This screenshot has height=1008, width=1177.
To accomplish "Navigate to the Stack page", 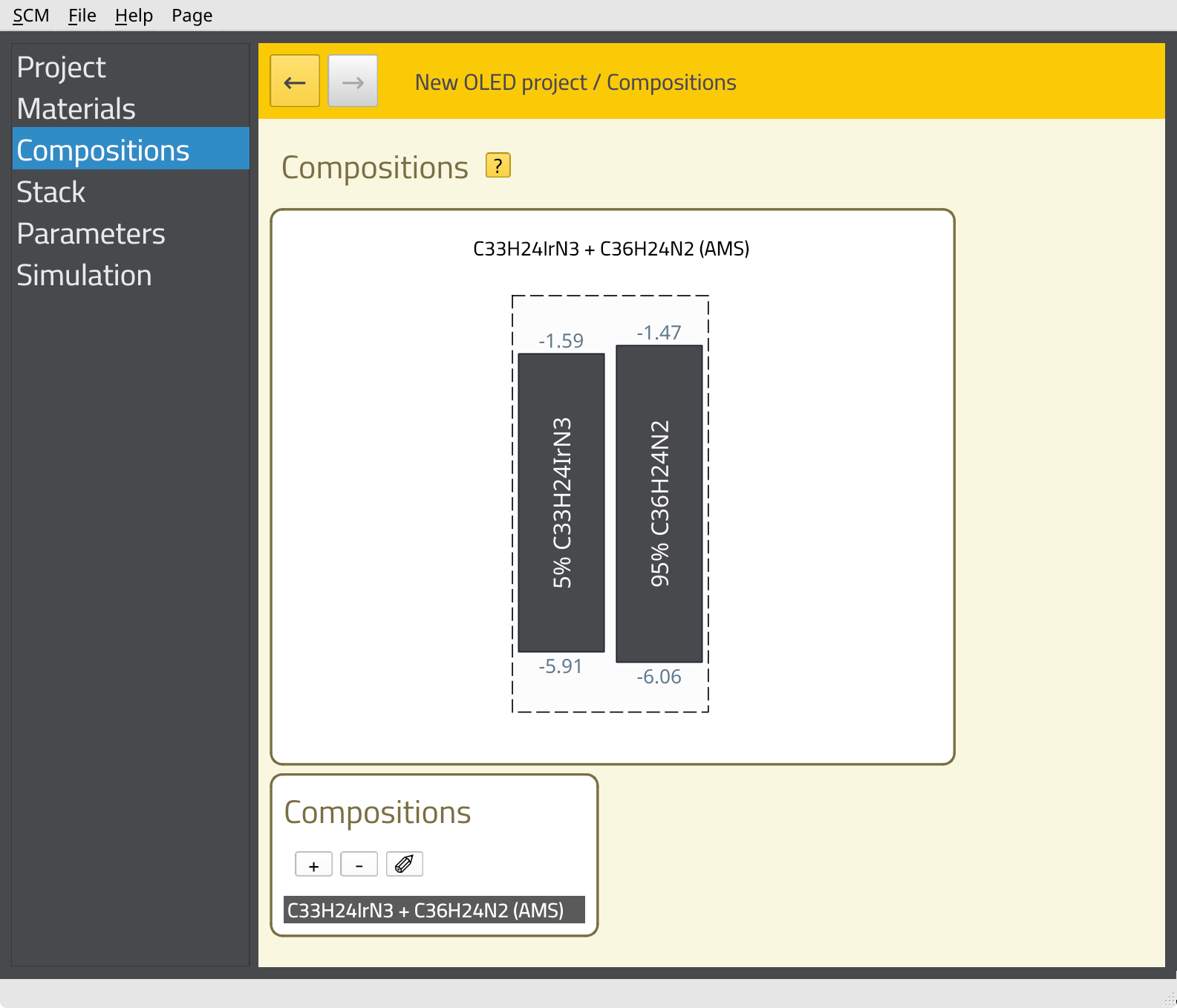I will pos(51,192).
